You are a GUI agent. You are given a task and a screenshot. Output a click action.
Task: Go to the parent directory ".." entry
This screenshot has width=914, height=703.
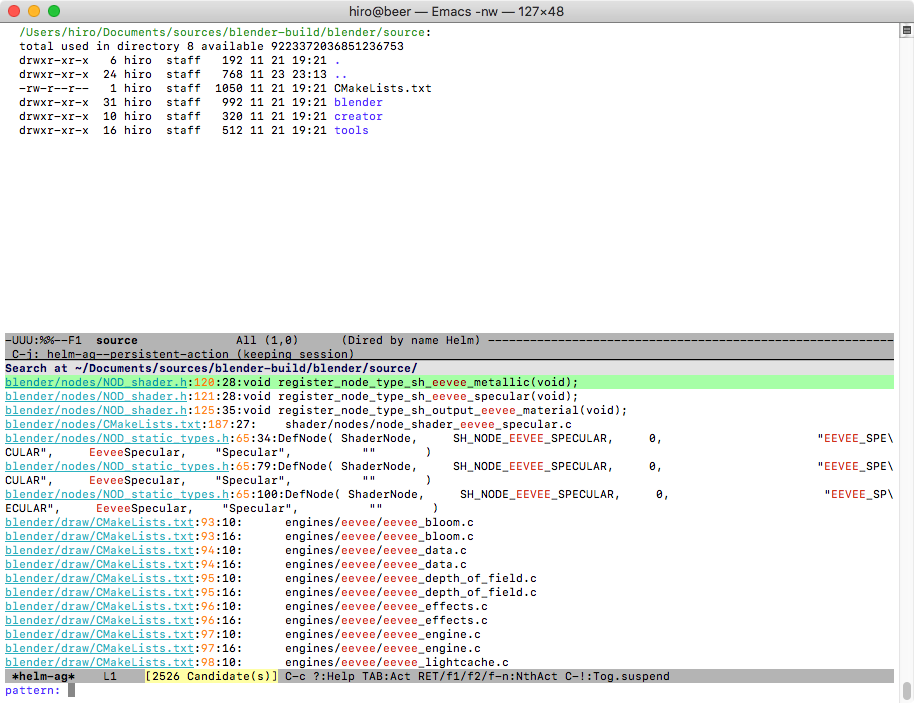341,74
